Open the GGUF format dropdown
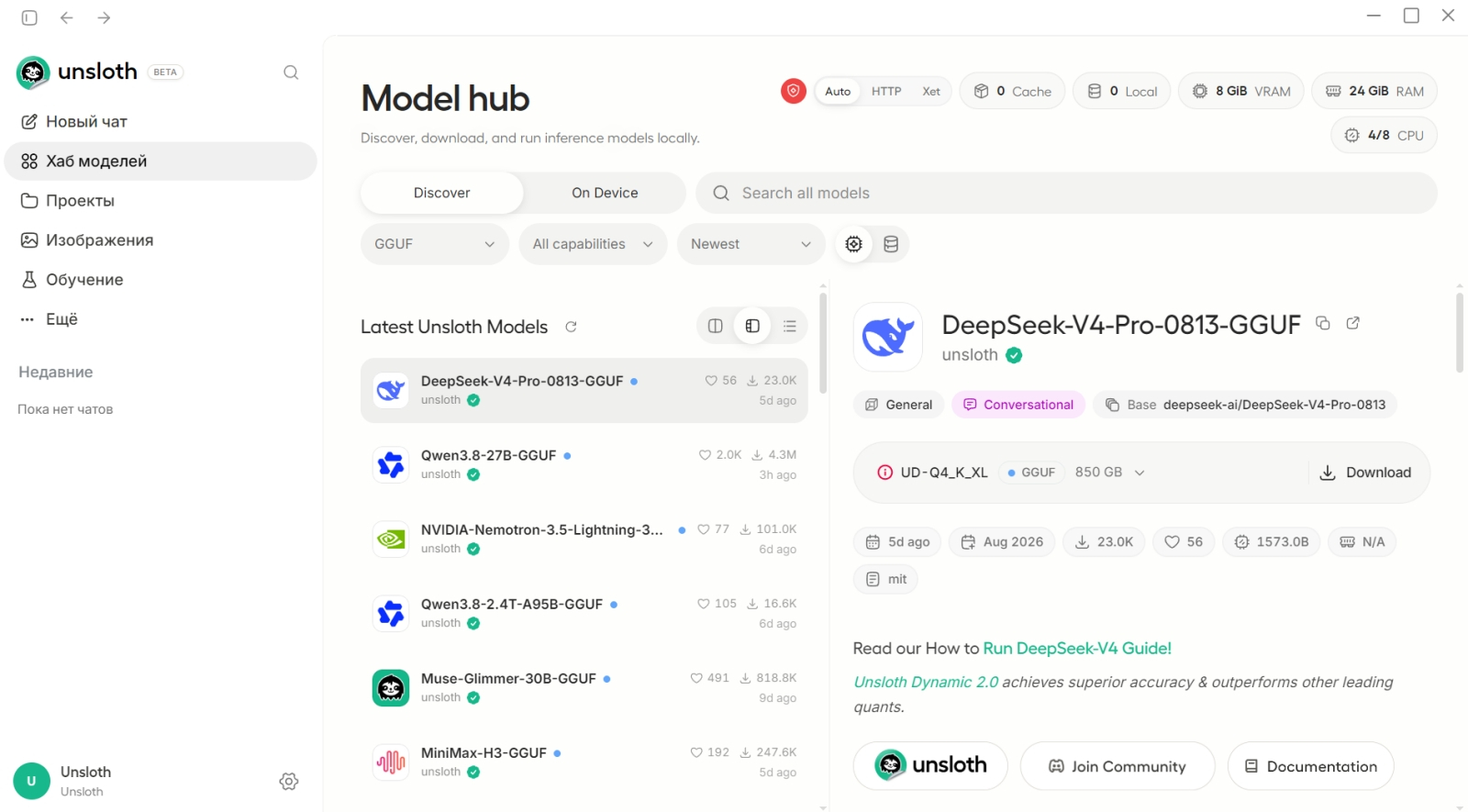This screenshot has width=1468, height=812. 435,244
